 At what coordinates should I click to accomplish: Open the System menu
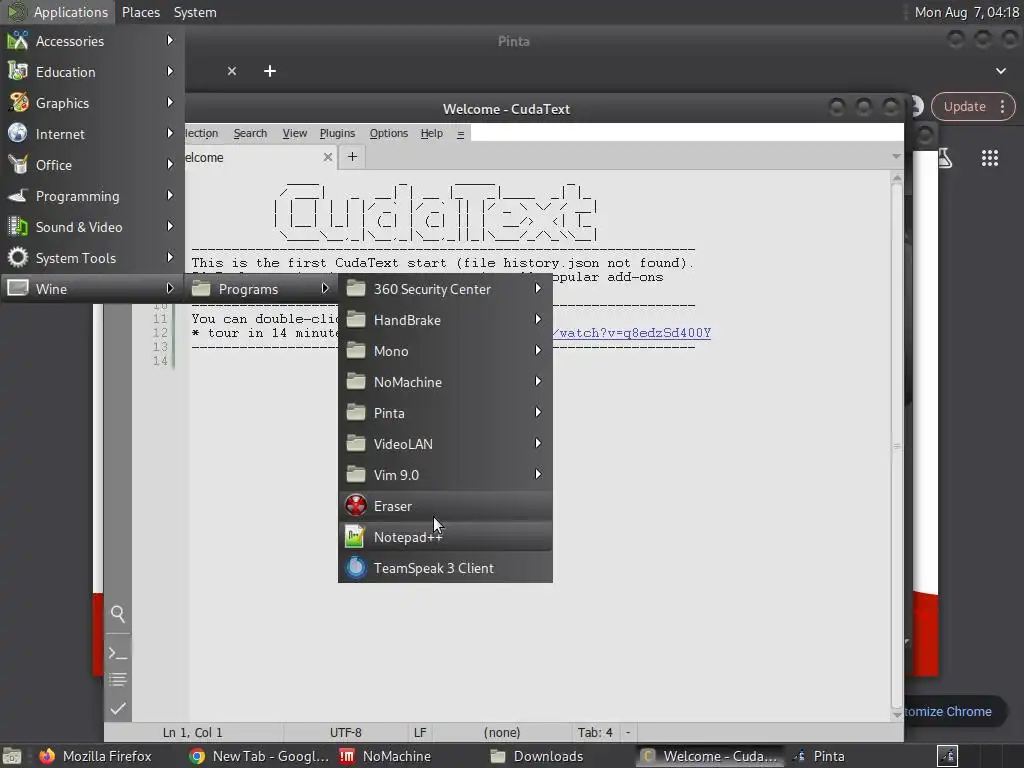pyautogui.click(x=195, y=12)
